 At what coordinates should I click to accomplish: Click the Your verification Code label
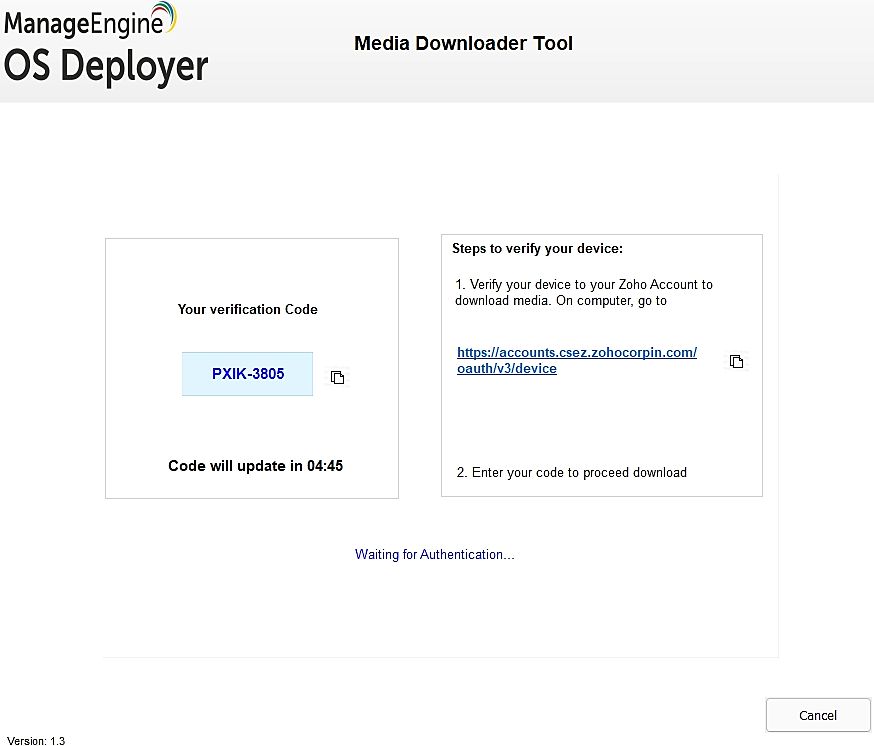point(247,309)
